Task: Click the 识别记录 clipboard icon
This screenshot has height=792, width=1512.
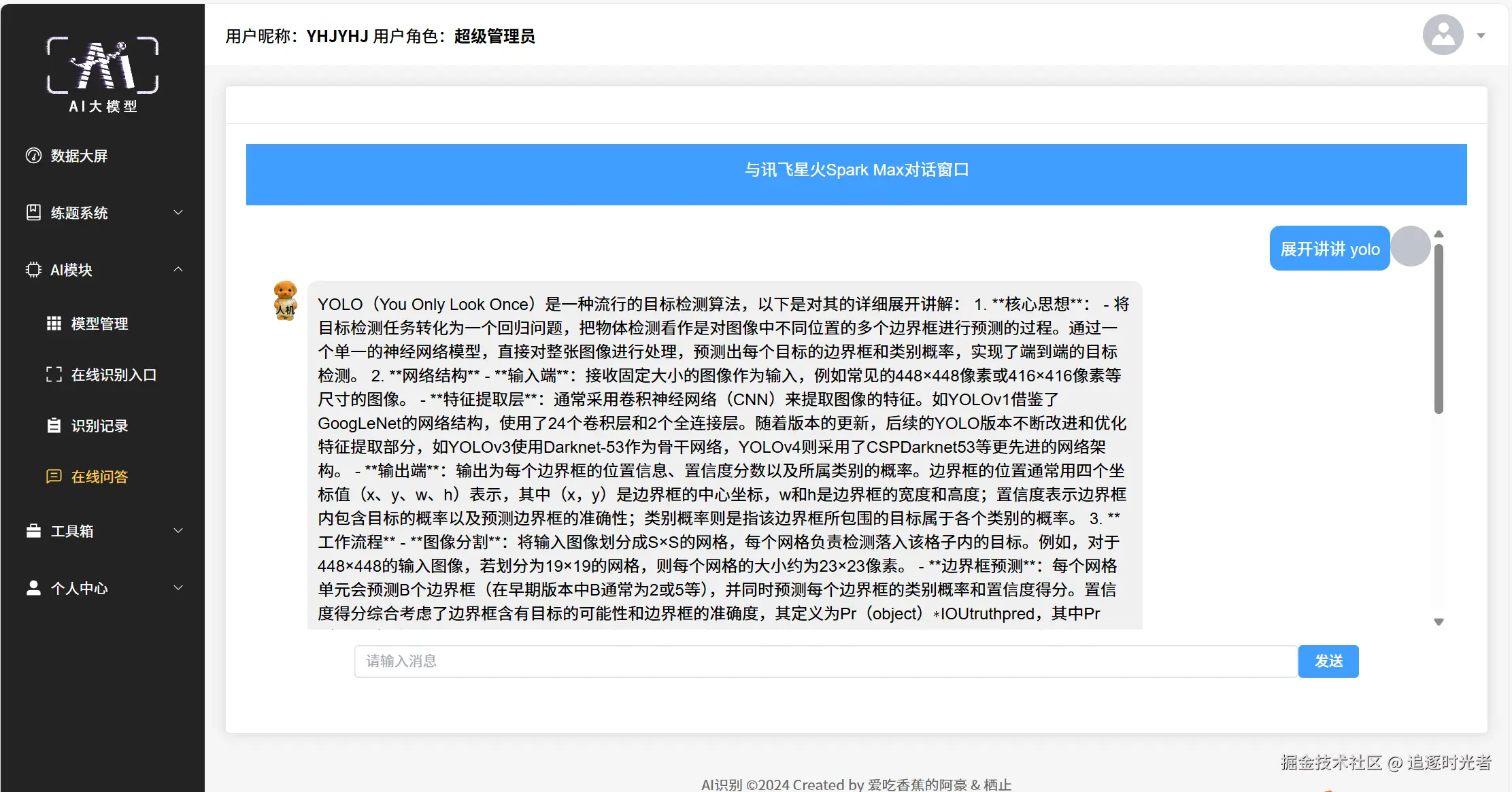Action: pos(54,426)
